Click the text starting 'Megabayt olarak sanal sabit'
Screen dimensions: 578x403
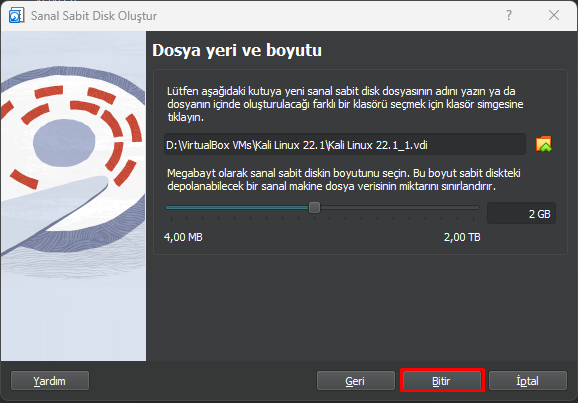pyautogui.click(x=344, y=180)
